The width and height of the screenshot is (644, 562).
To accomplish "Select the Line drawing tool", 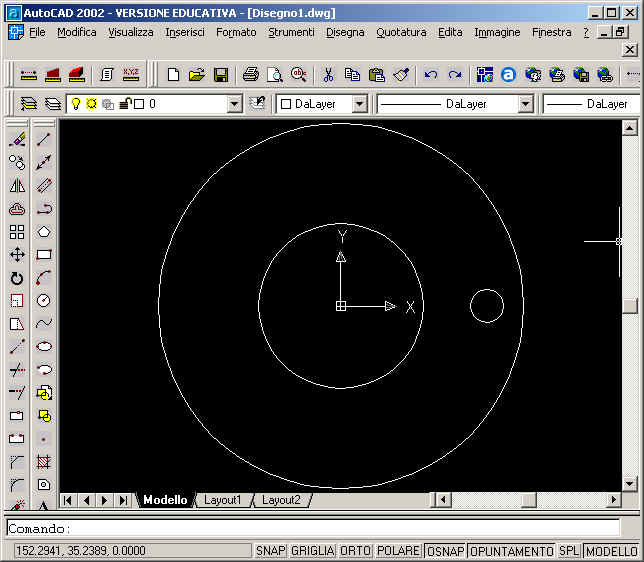I will pos(44,139).
